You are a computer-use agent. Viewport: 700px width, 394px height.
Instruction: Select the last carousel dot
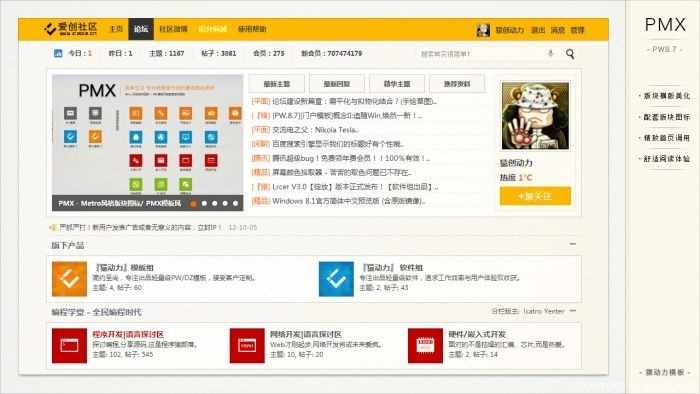tap(235, 203)
